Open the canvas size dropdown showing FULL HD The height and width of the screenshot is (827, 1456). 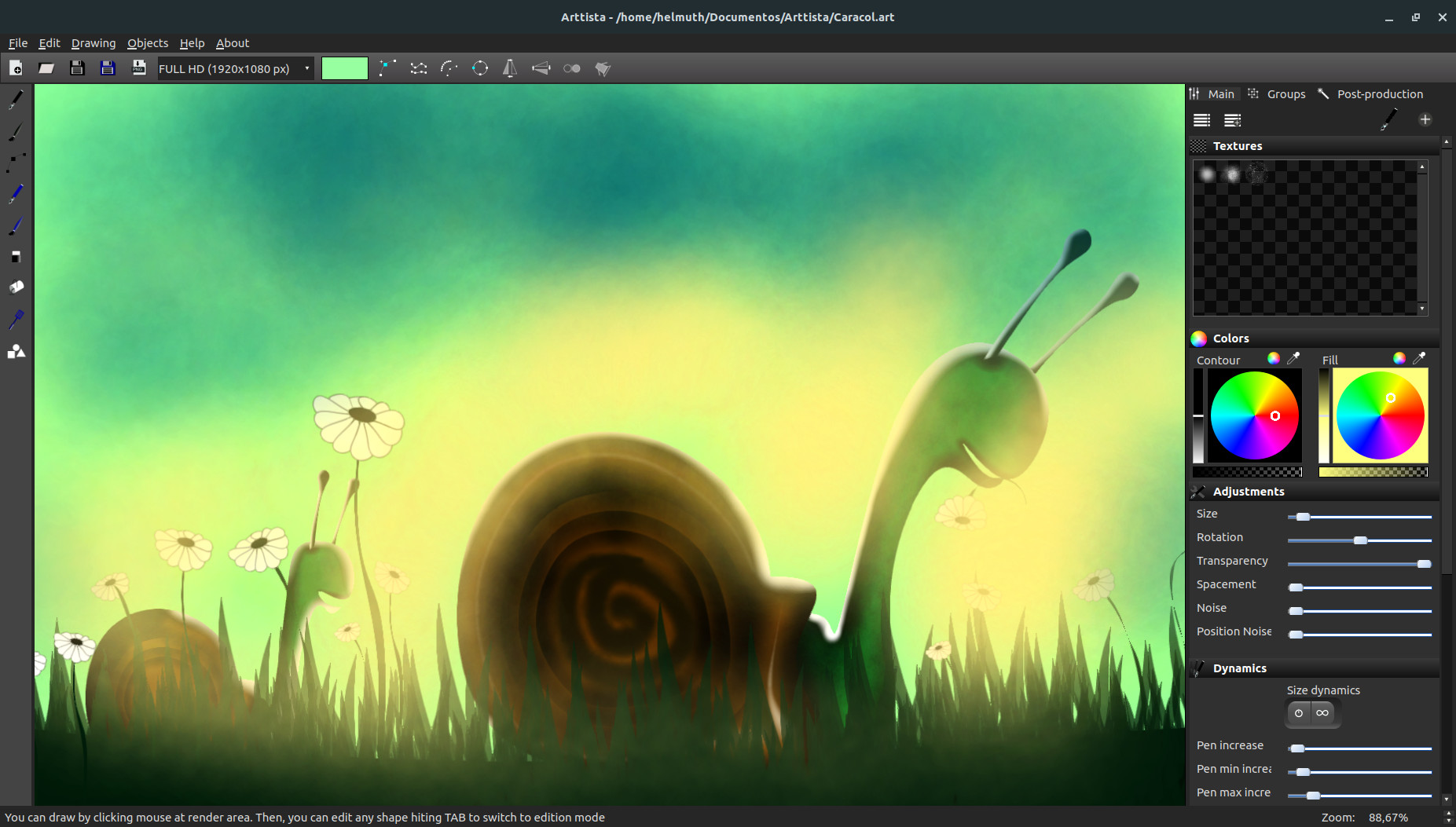point(233,68)
